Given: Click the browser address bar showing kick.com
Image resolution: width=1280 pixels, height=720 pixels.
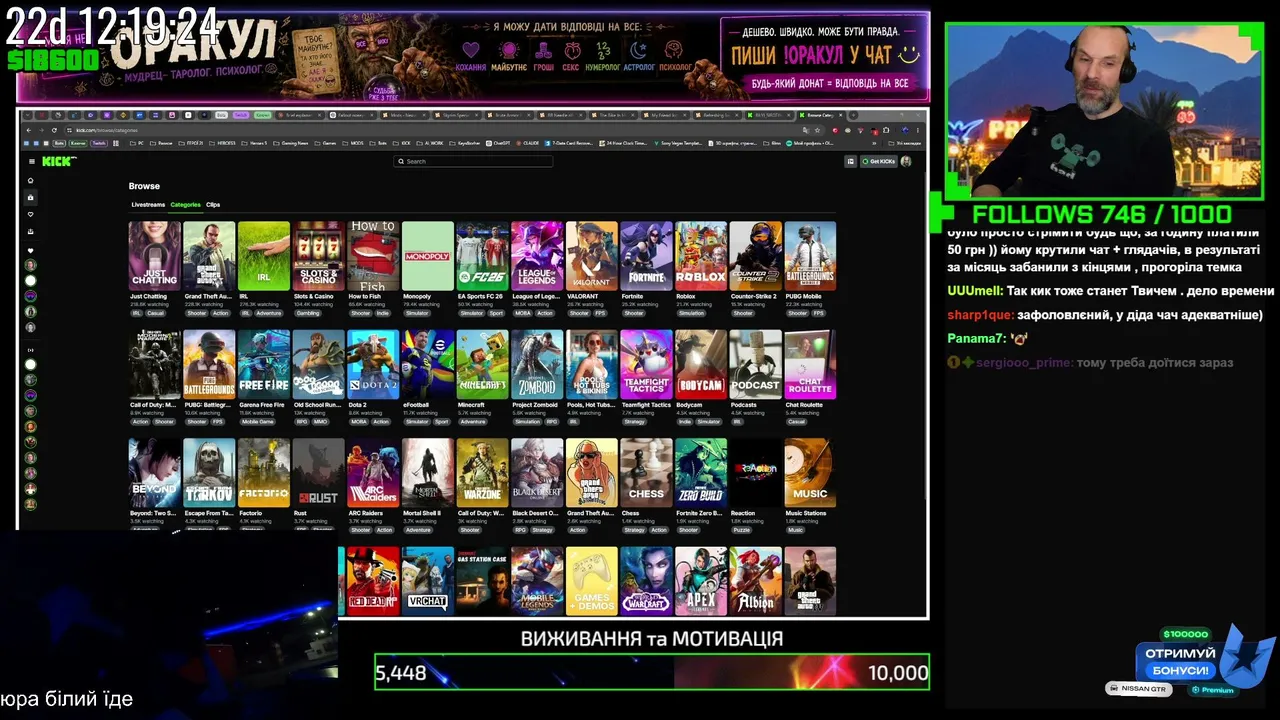Looking at the screenshot, I should point(430,130).
